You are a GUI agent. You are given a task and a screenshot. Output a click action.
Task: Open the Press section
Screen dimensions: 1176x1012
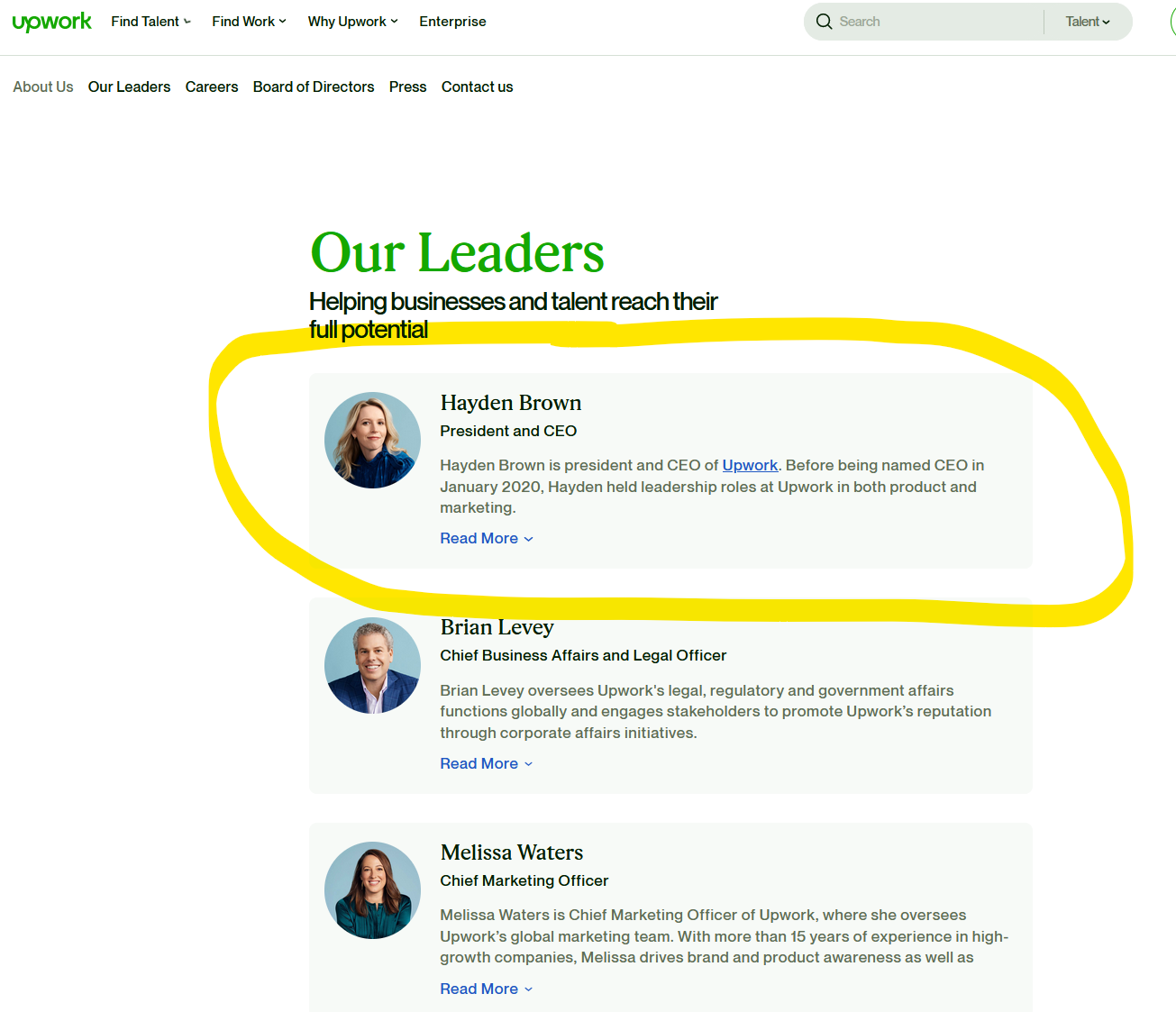pyautogui.click(x=407, y=87)
